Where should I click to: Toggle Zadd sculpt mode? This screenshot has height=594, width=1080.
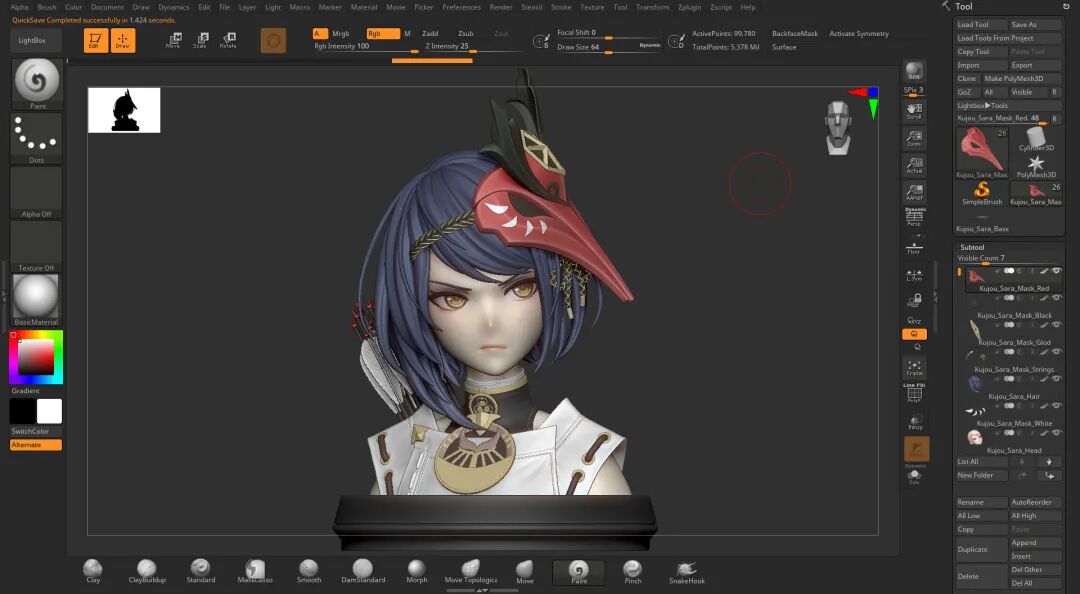click(430, 33)
